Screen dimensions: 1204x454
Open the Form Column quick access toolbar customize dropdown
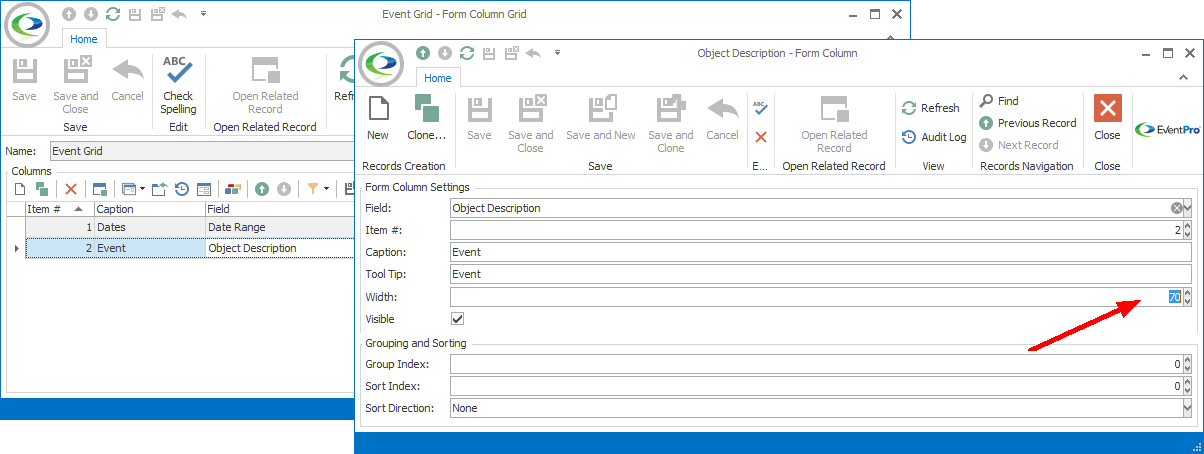point(557,53)
